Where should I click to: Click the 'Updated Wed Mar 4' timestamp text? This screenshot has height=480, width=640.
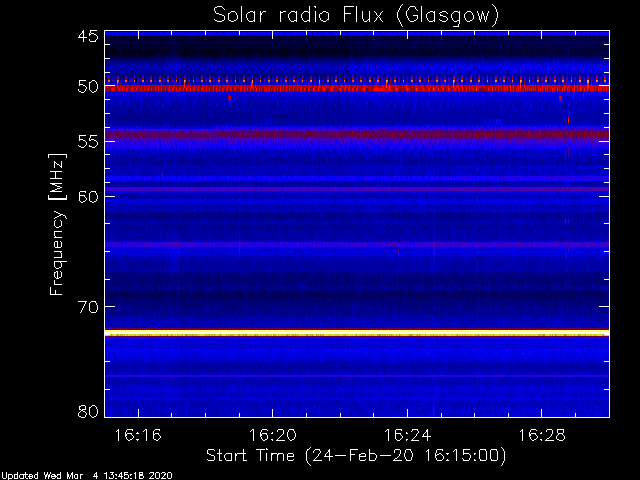pyautogui.click(x=87, y=476)
